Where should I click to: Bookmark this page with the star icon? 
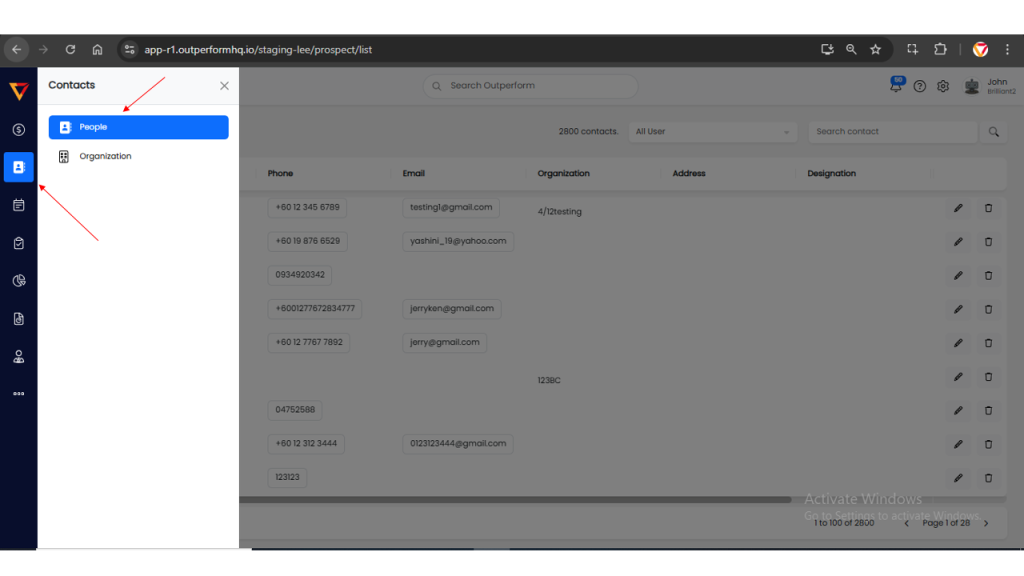coord(876,49)
